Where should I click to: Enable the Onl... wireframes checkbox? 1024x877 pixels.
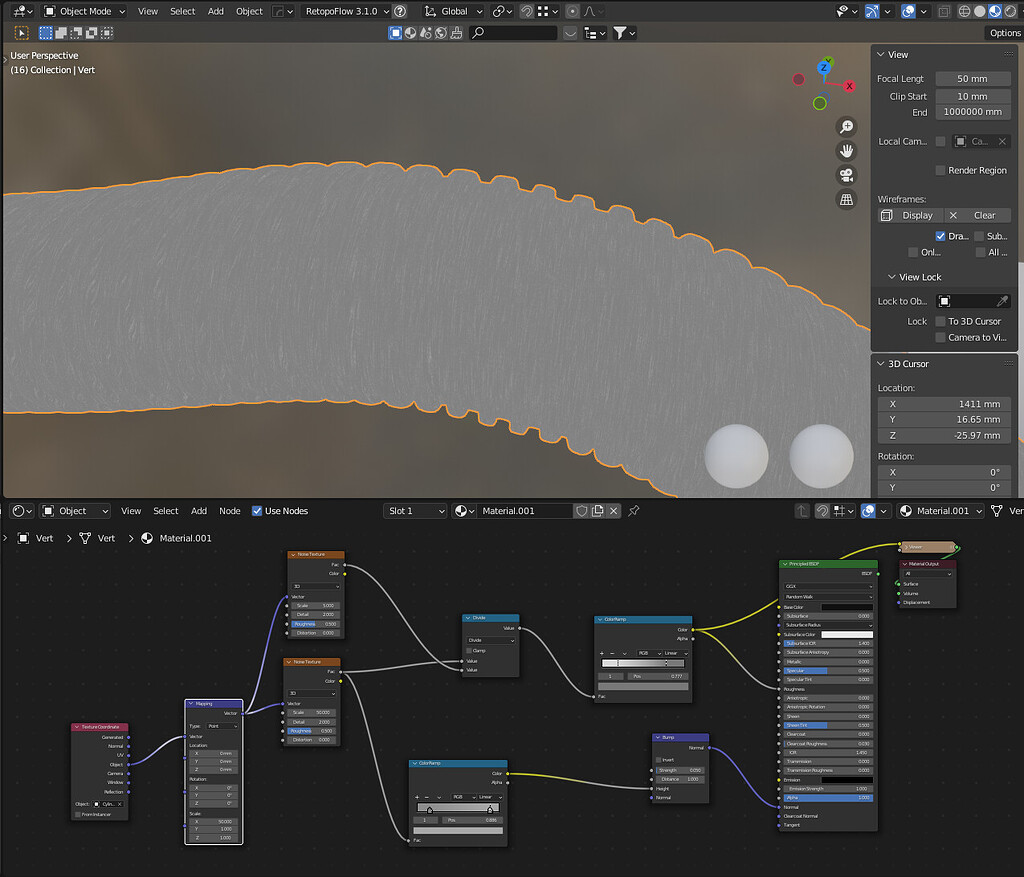pyautogui.click(x=913, y=252)
